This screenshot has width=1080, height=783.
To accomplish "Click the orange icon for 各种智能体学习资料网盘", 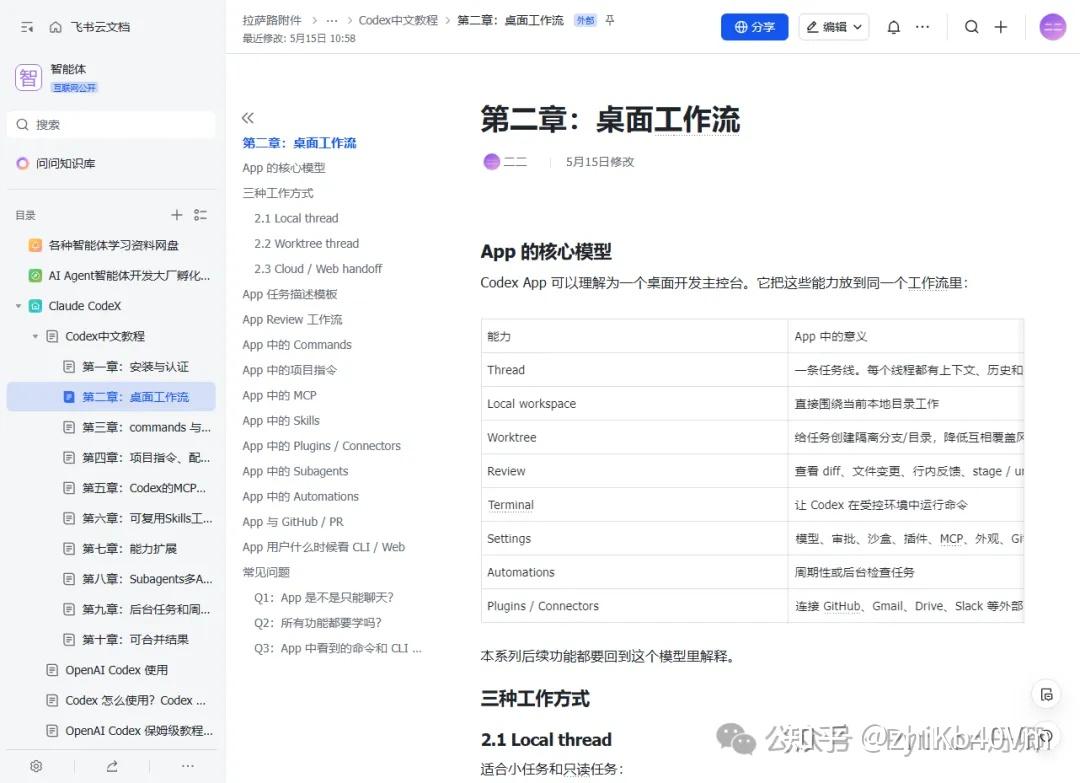I will click(x=35, y=245).
